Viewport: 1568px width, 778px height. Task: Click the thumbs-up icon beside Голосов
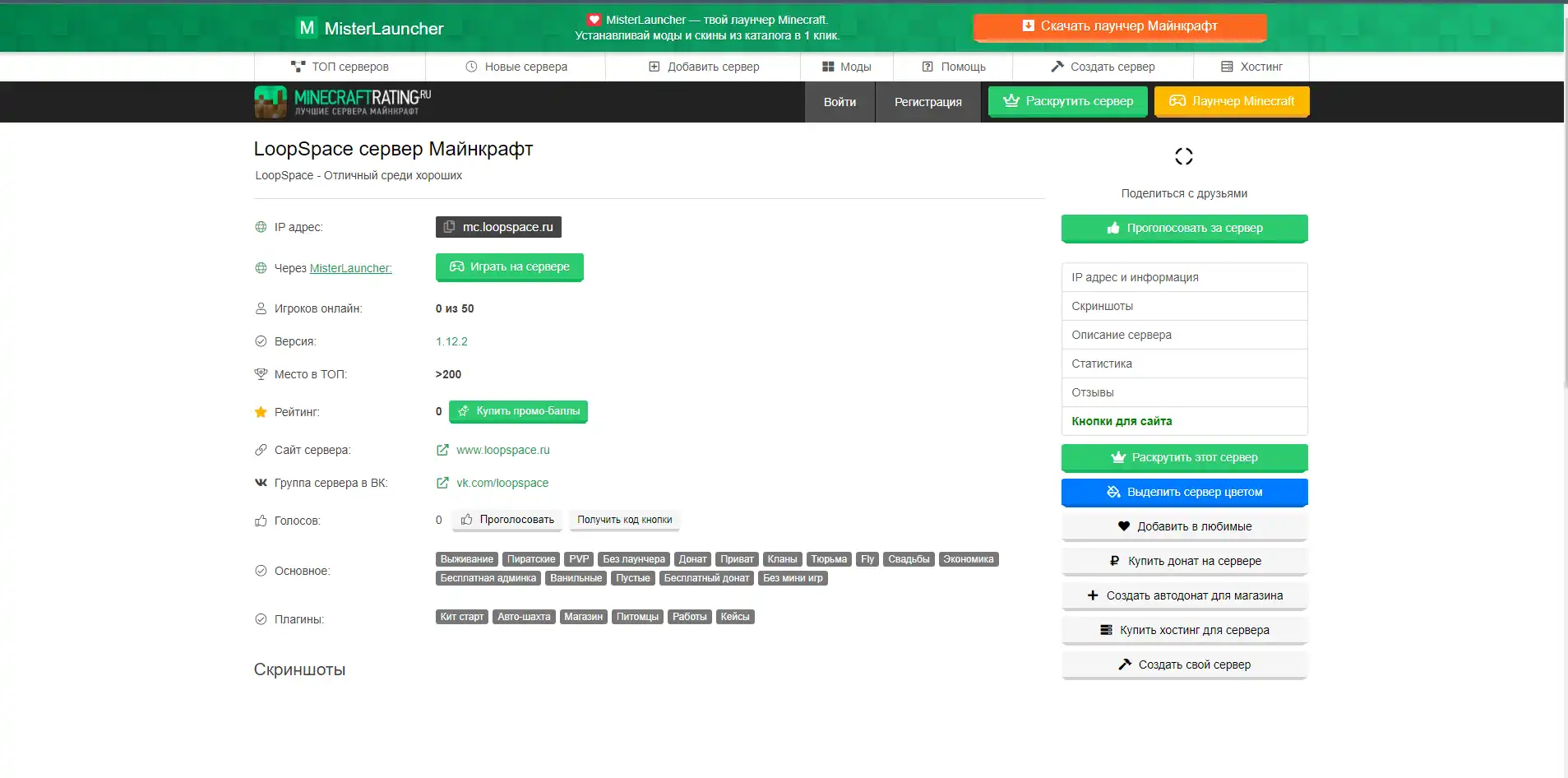261,521
